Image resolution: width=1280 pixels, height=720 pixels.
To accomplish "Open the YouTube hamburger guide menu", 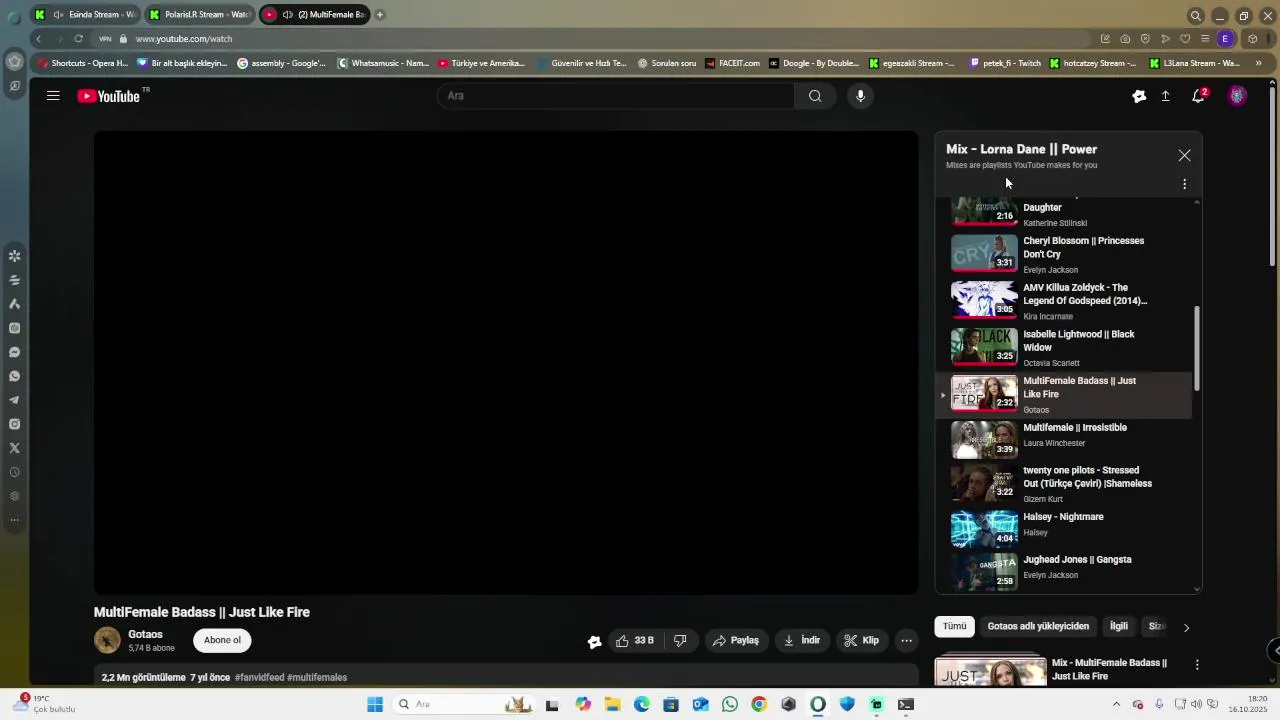I will click(53, 96).
